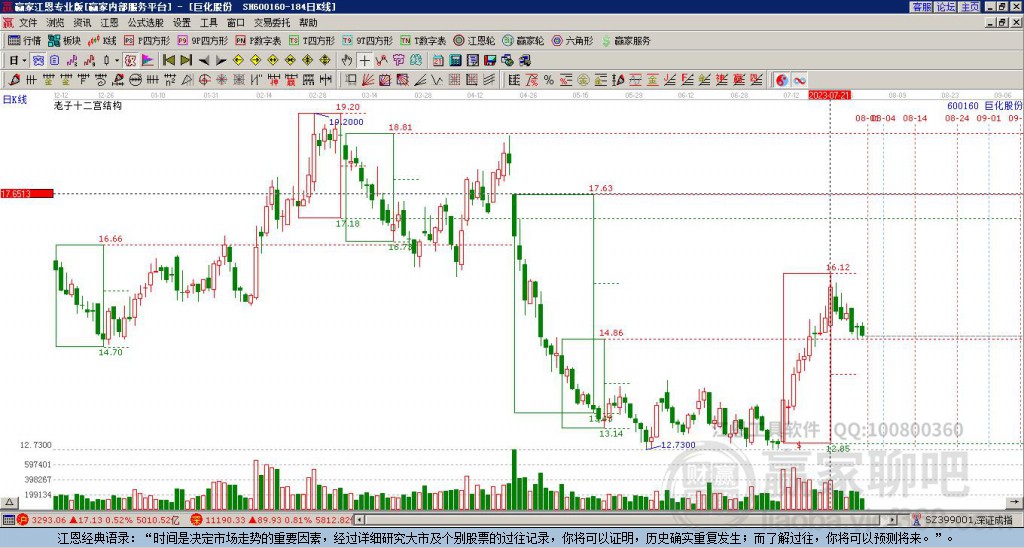Open the T数字表 tool
Viewport: 1024px width, 548px height.
[x=423, y=40]
